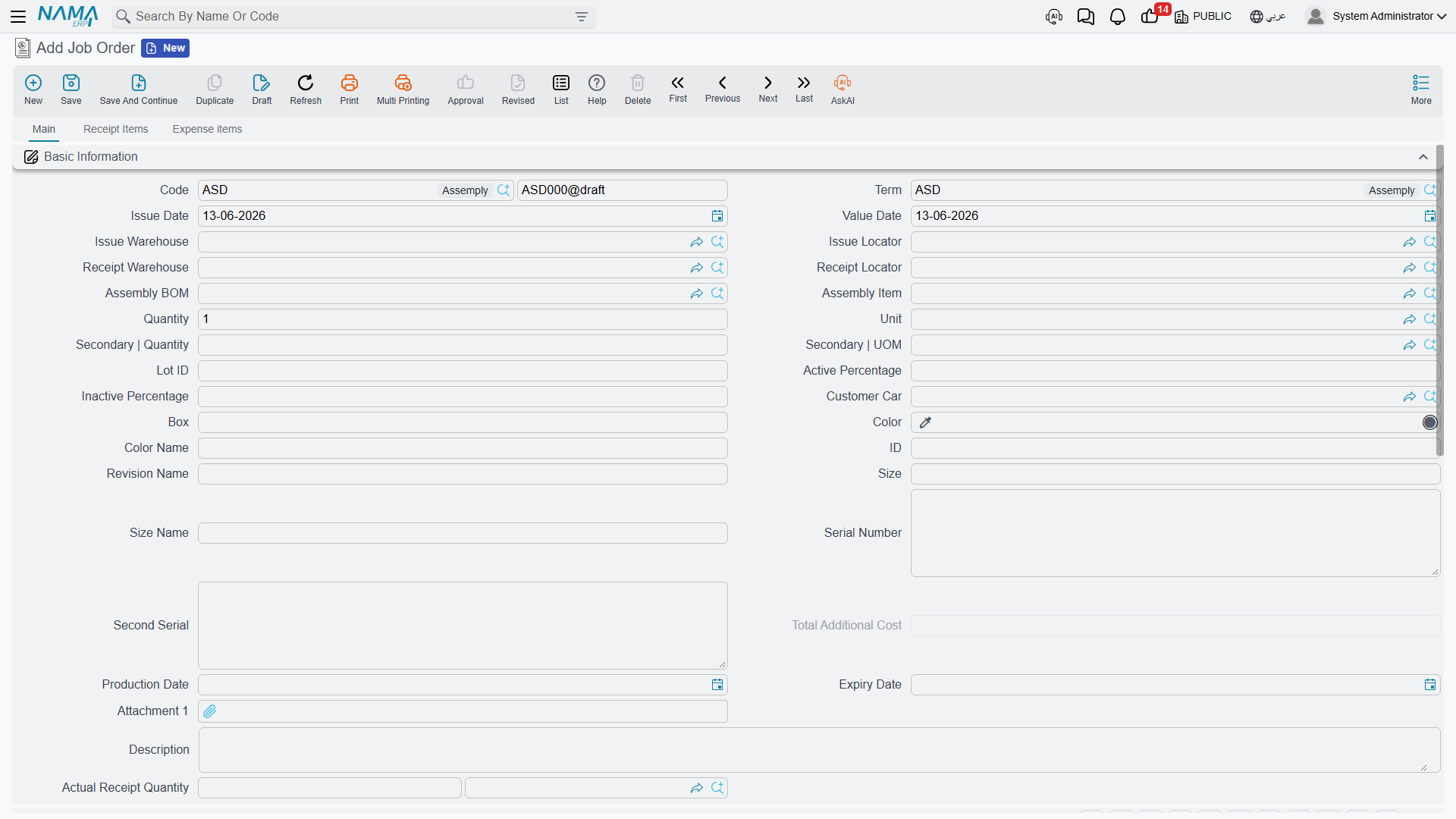Open the List view

click(561, 89)
